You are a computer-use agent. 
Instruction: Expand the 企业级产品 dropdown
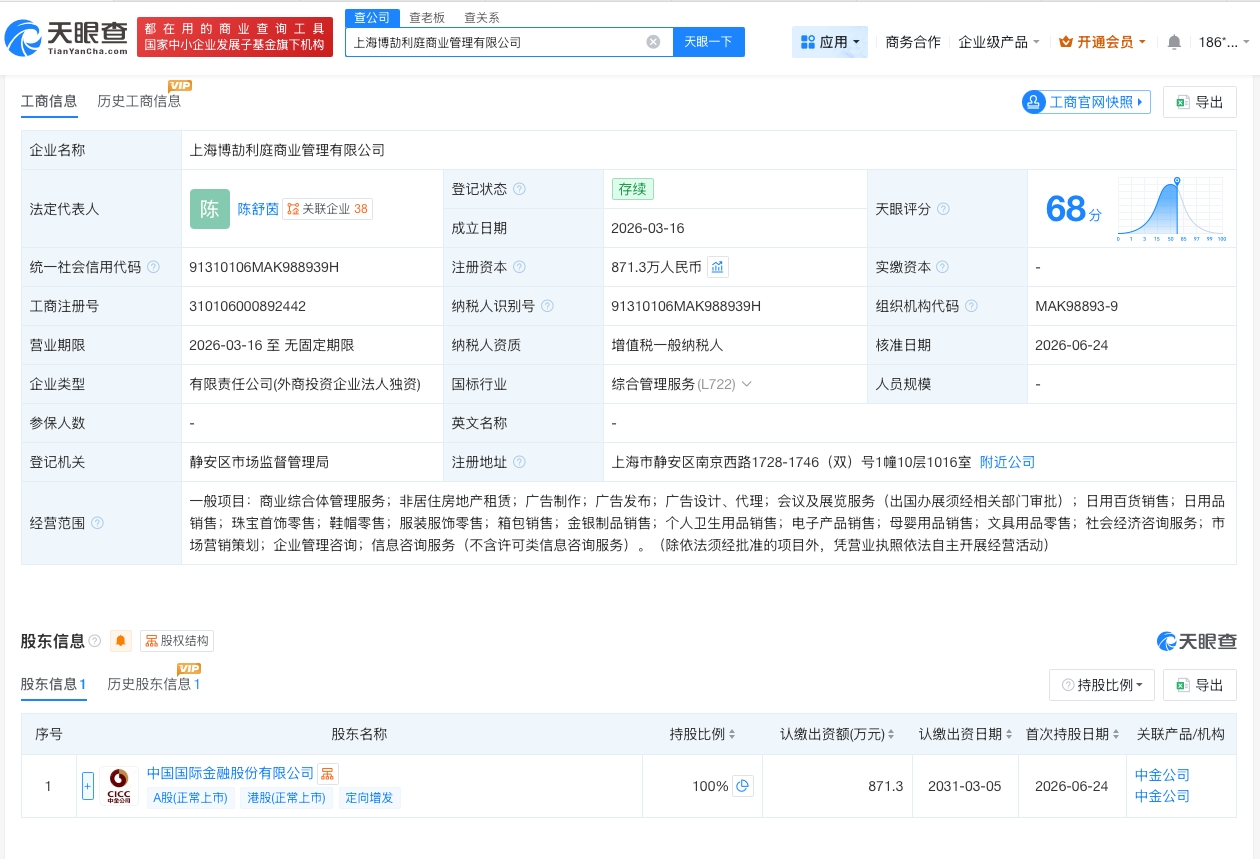[x=999, y=42]
